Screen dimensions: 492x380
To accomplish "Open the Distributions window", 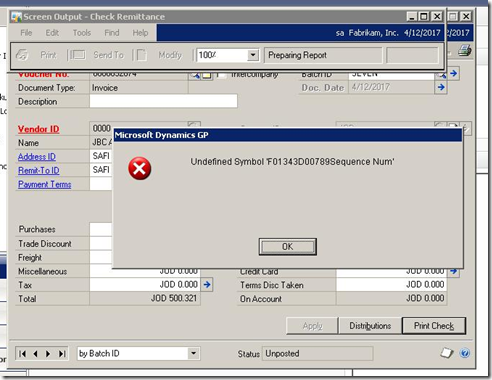I will pos(370,326).
